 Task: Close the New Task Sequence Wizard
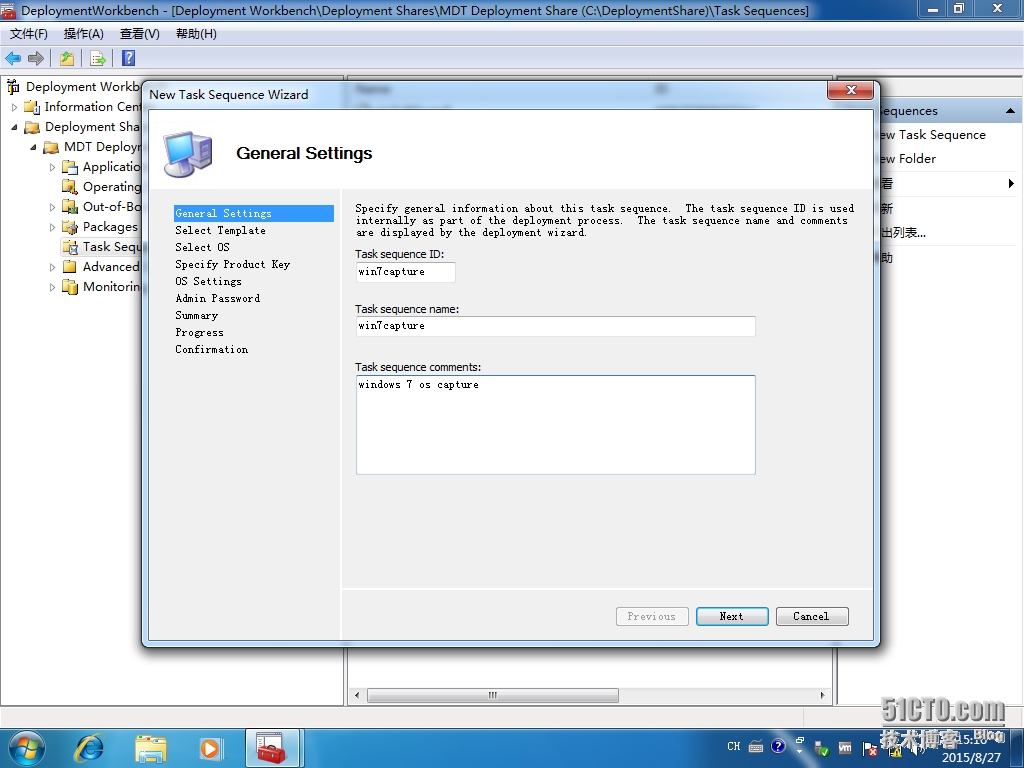850,90
